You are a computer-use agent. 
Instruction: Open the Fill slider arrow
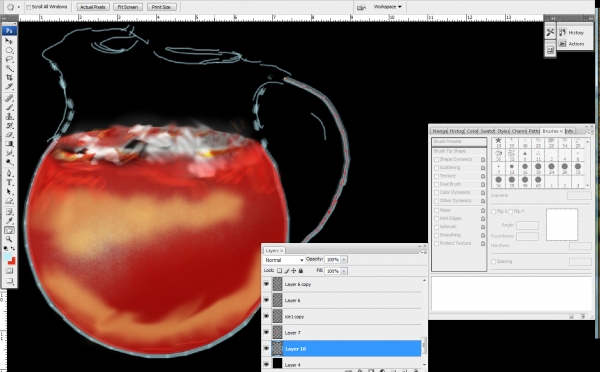pyautogui.click(x=344, y=271)
